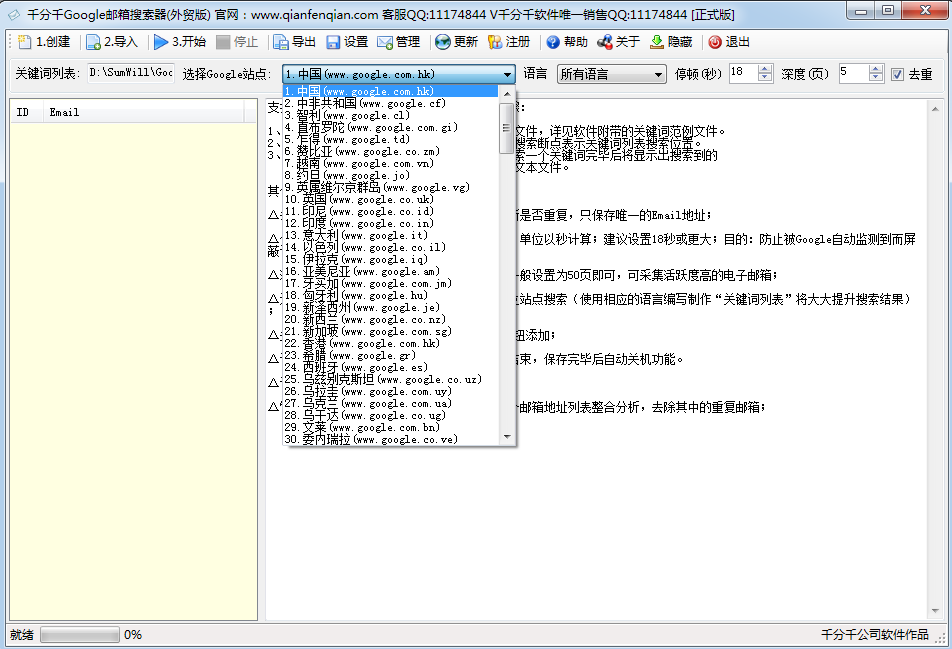Decrease 停顿(秒) value with down arrow

point(765,78)
